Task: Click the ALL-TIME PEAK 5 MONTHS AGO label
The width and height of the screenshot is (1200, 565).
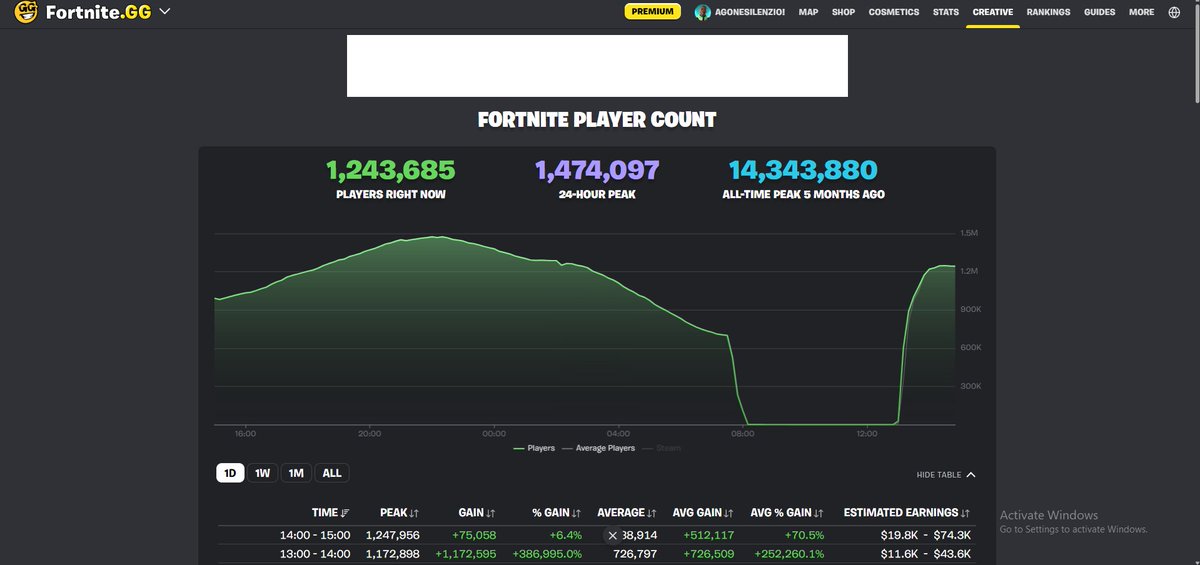Action: [x=803, y=194]
